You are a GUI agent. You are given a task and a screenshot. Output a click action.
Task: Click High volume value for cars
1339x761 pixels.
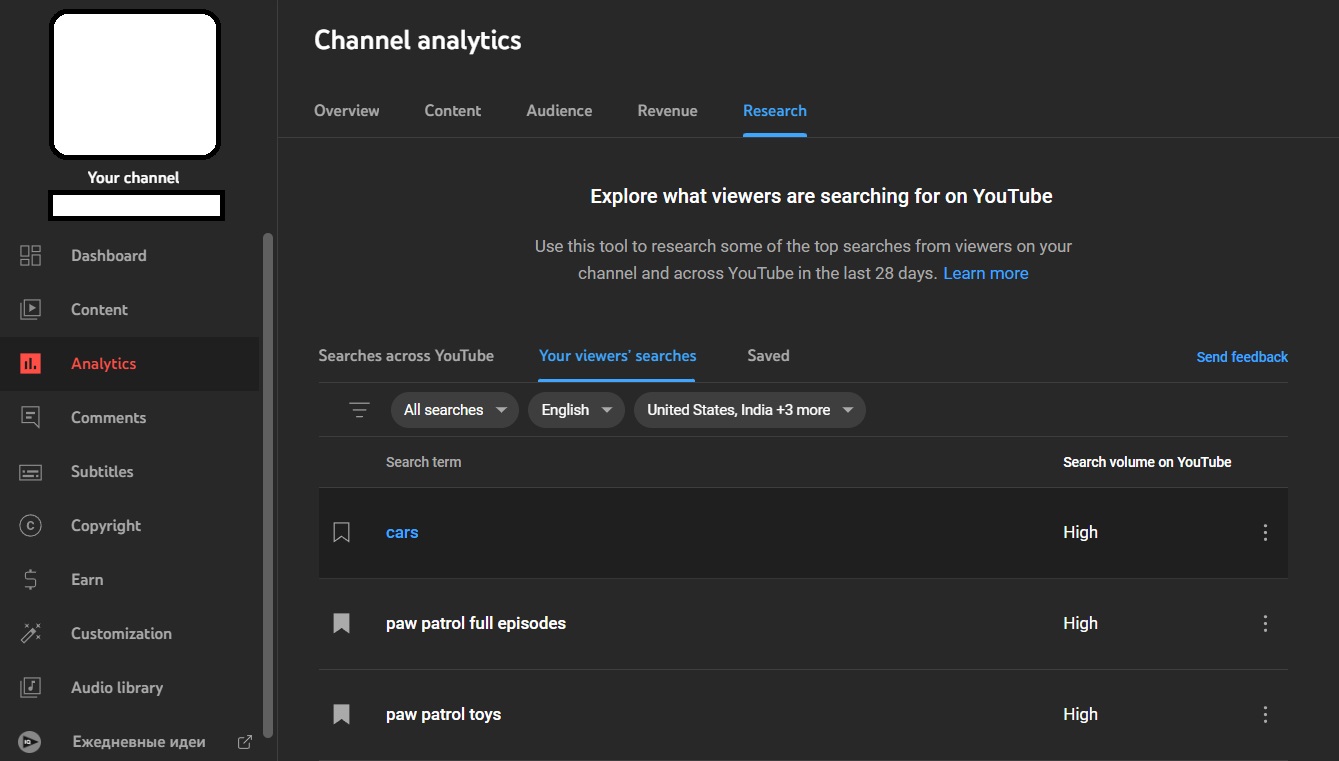pyautogui.click(x=1080, y=533)
